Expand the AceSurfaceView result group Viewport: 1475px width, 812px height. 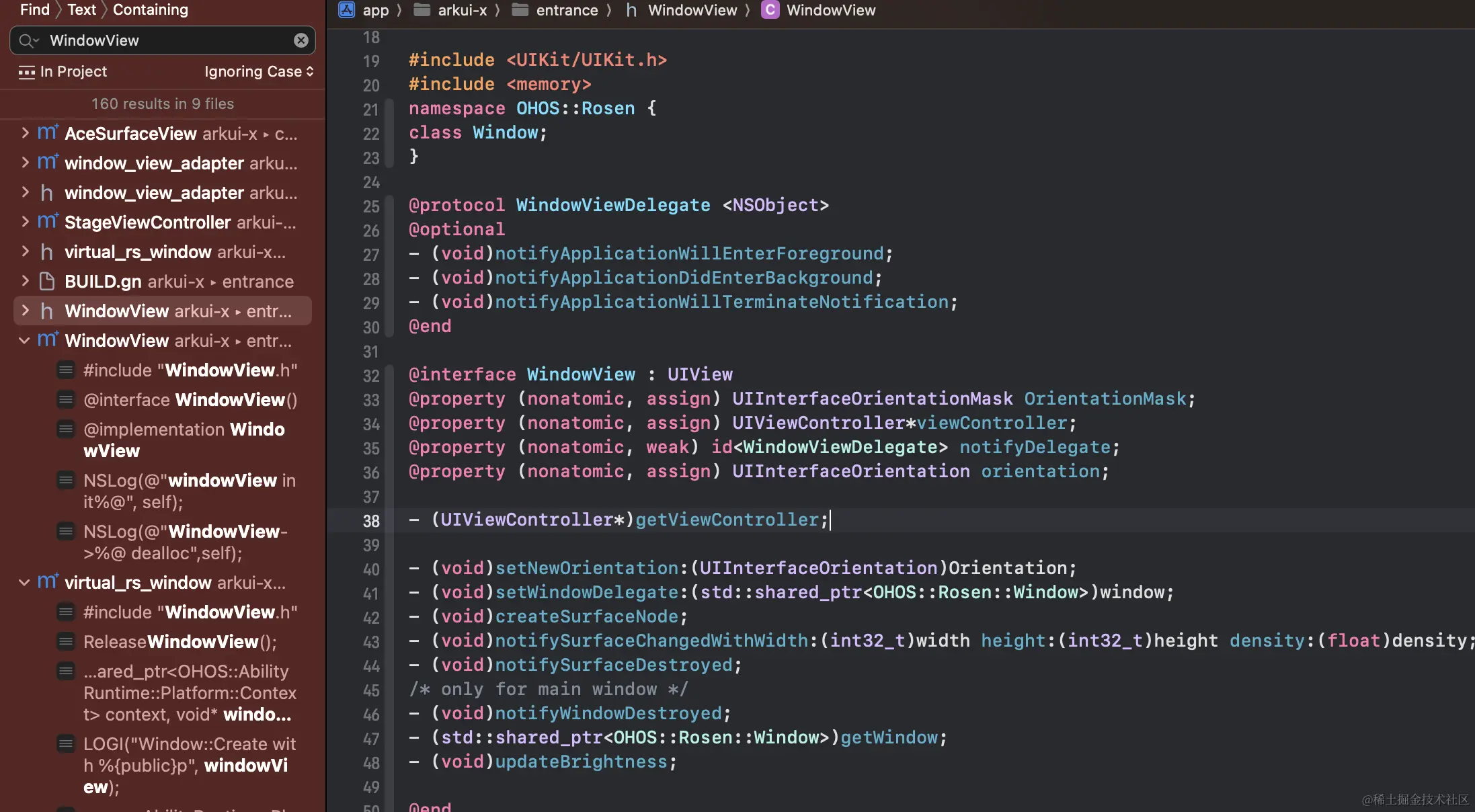coord(25,133)
